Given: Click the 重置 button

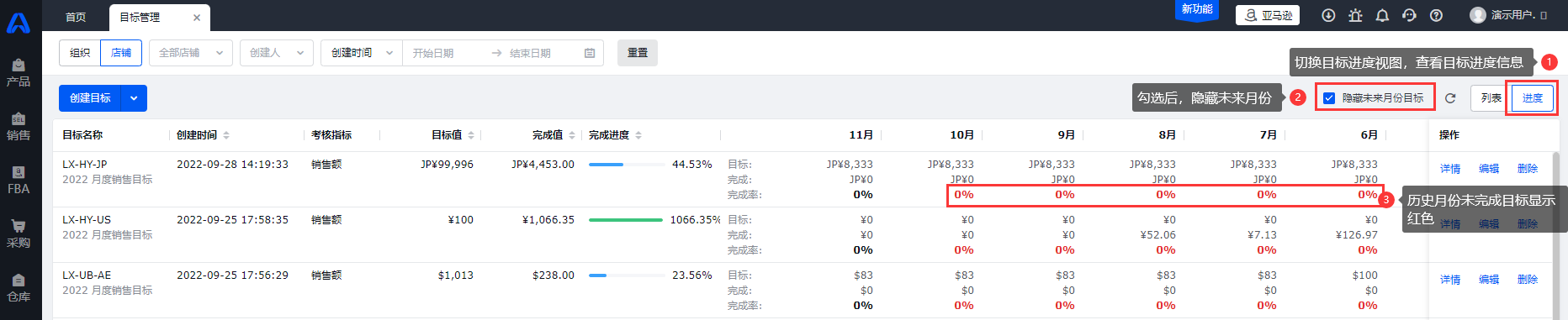Looking at the screenshot, I should (638, 53).
